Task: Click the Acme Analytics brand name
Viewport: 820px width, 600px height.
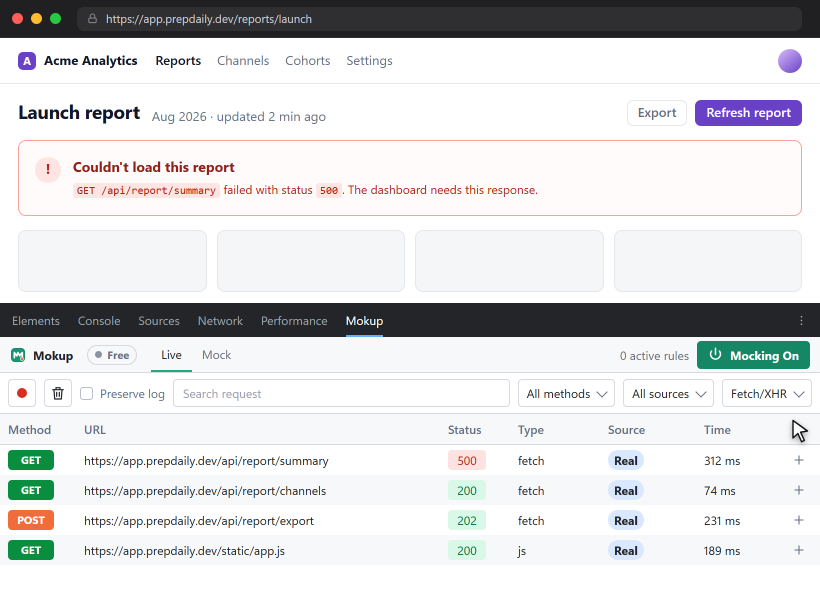Action: click(x=90, y=61)
